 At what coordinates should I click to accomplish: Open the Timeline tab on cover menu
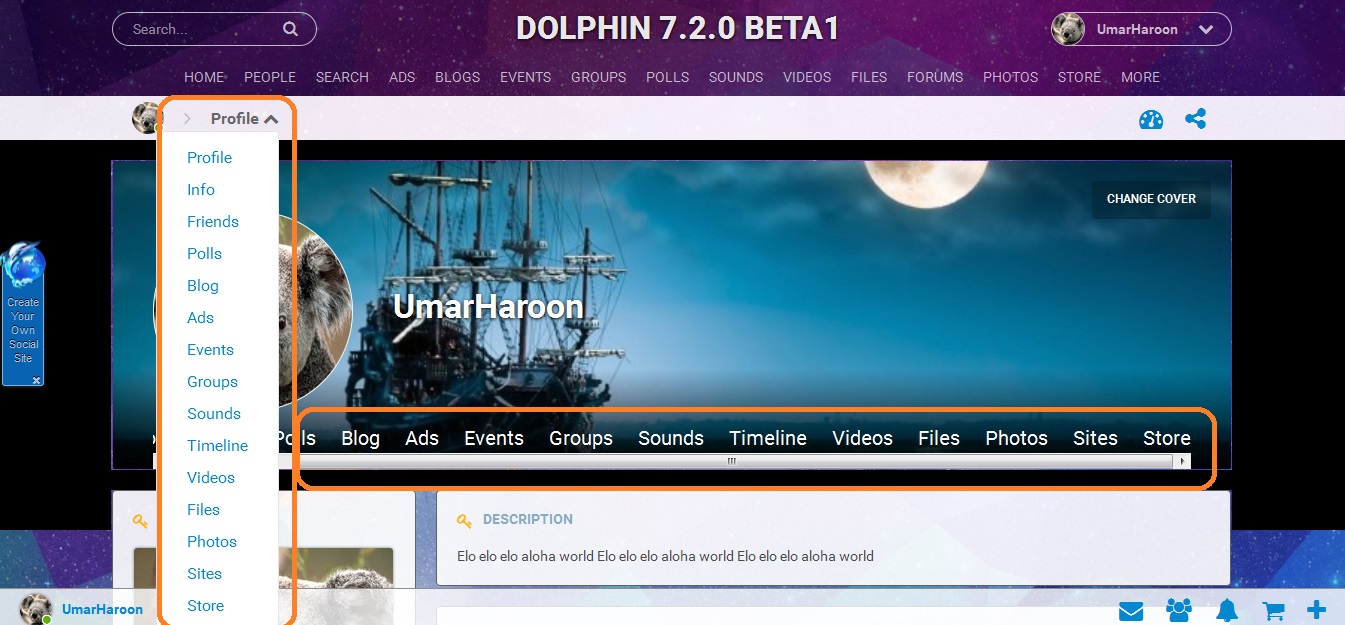(x=767, y=438)
